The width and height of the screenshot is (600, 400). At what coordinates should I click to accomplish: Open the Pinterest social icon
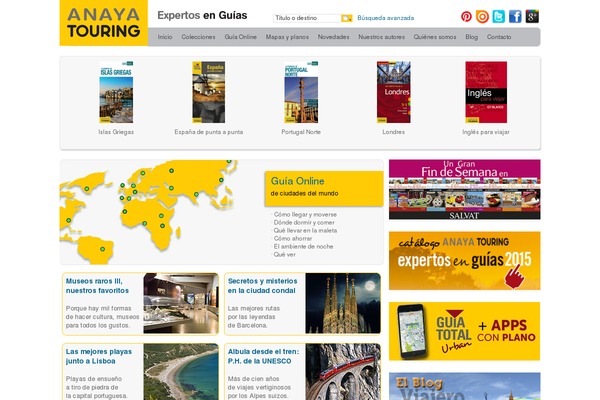pos(466,16)
